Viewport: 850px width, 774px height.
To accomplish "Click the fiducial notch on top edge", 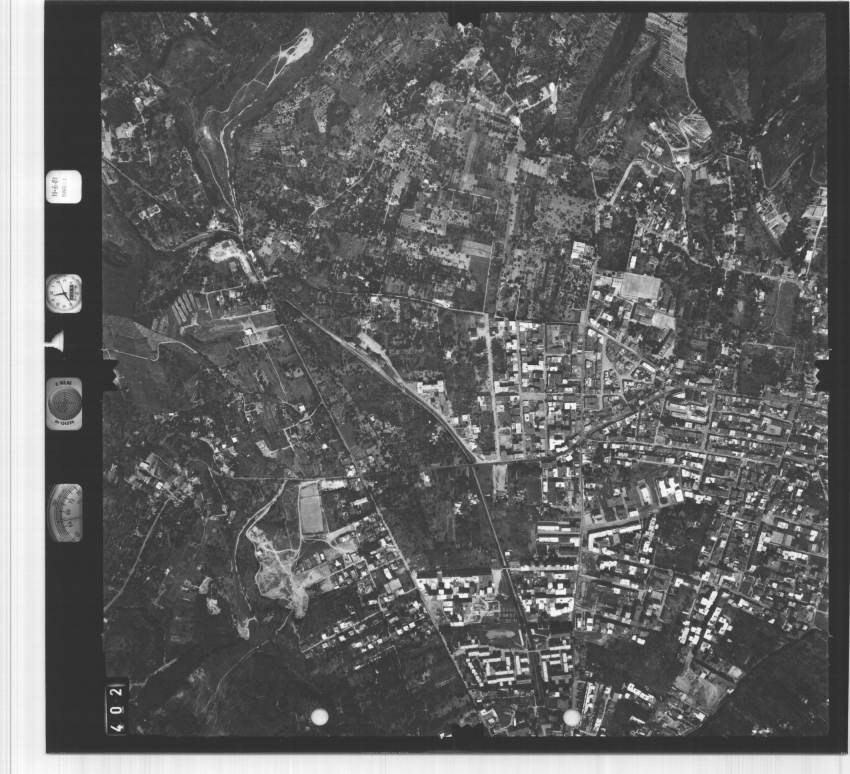I will click(x=466, y=17).
